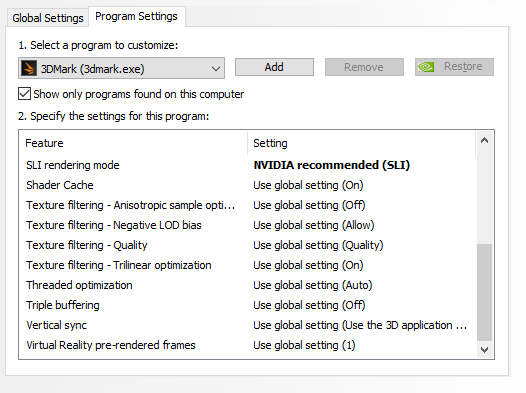Open Triple buffering setting value (Off)
Viewport: 526px width, 393px height.
(309, 305)
